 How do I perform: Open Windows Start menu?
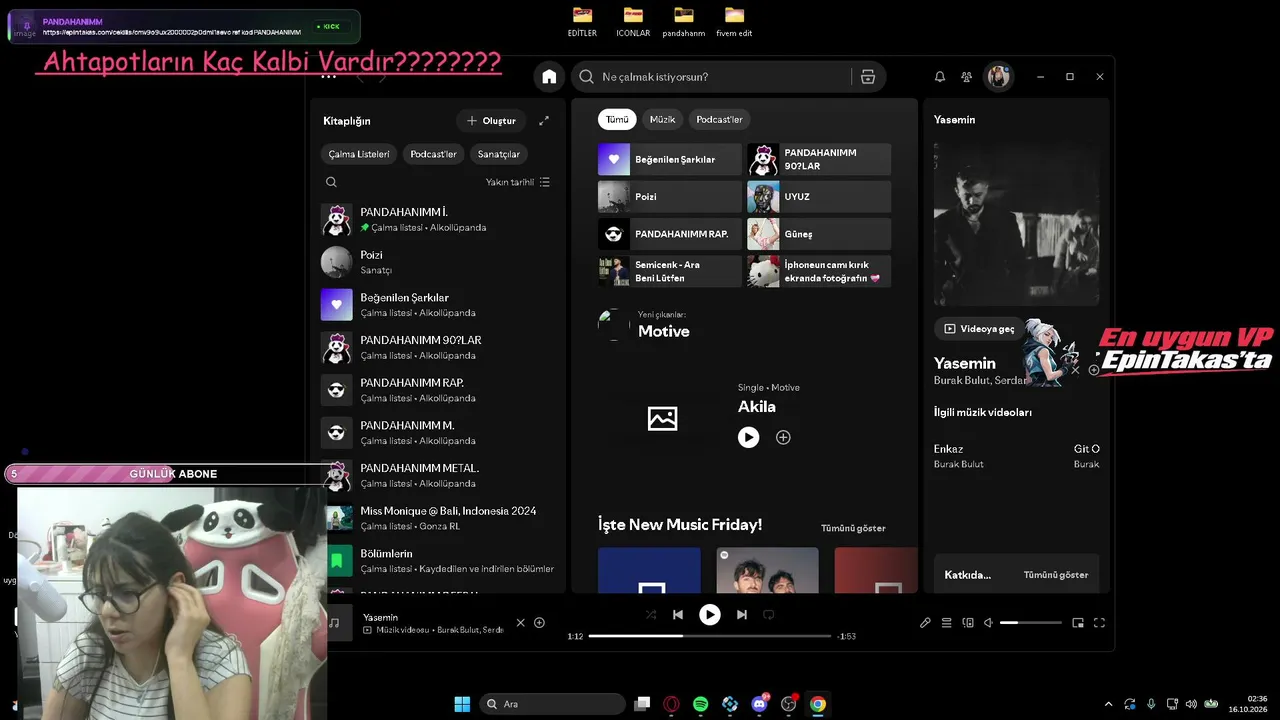pos(462,704)
